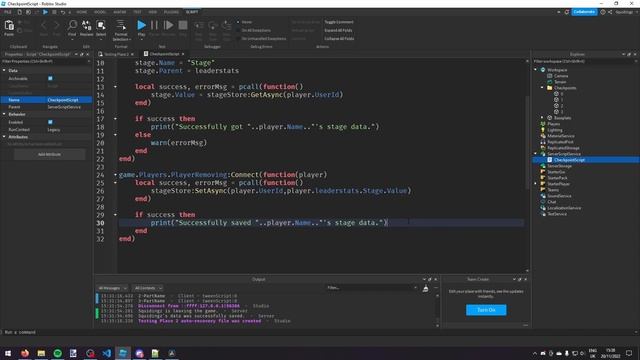Collapse the Data properties section

(4, 71)
